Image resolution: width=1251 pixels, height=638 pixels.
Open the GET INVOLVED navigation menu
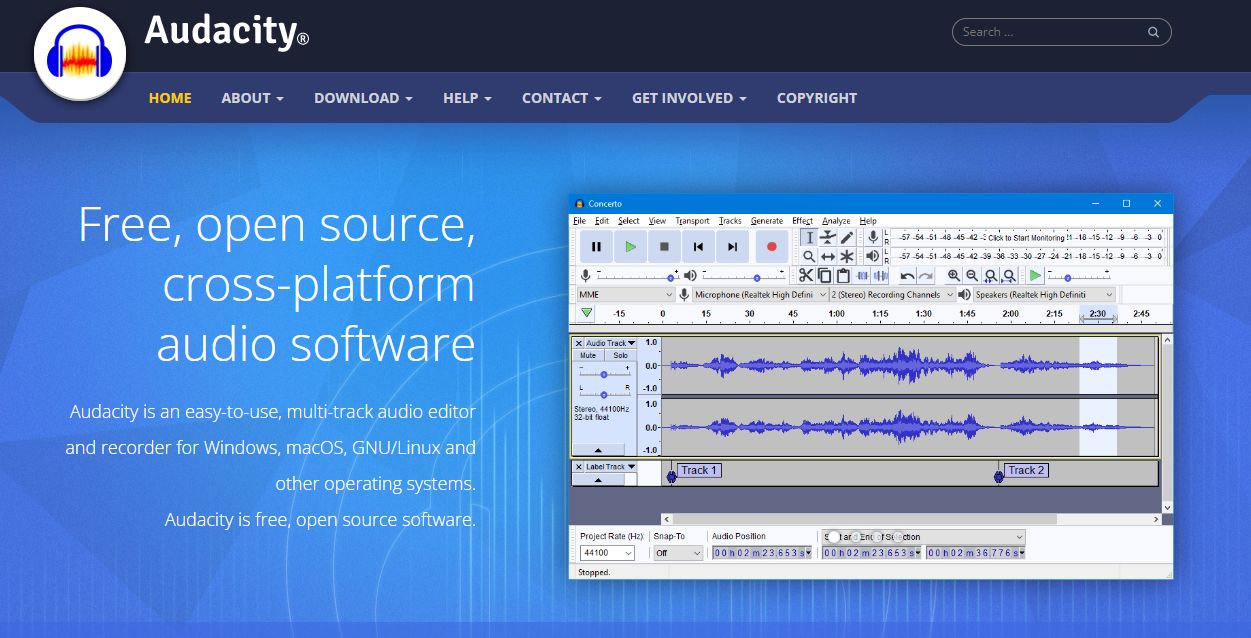(689, 98)
